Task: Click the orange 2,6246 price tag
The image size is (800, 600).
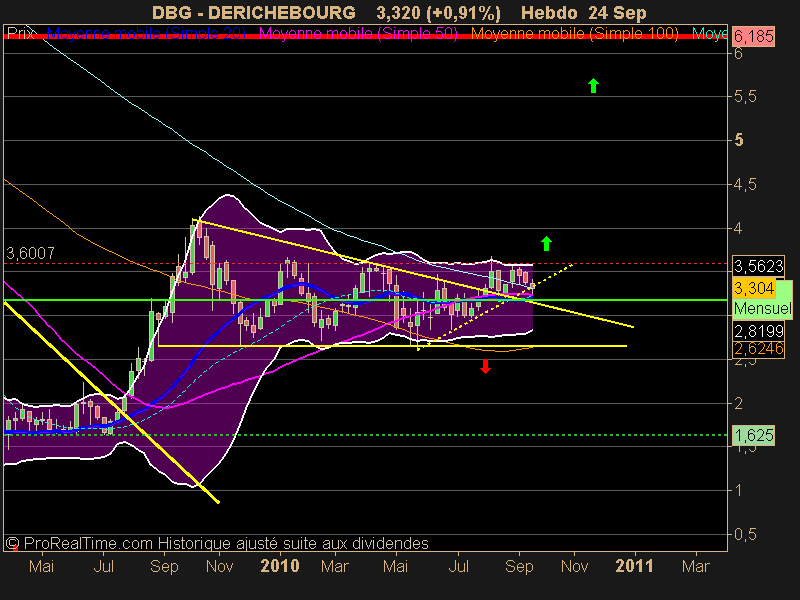Action: (x=758, y=349)
